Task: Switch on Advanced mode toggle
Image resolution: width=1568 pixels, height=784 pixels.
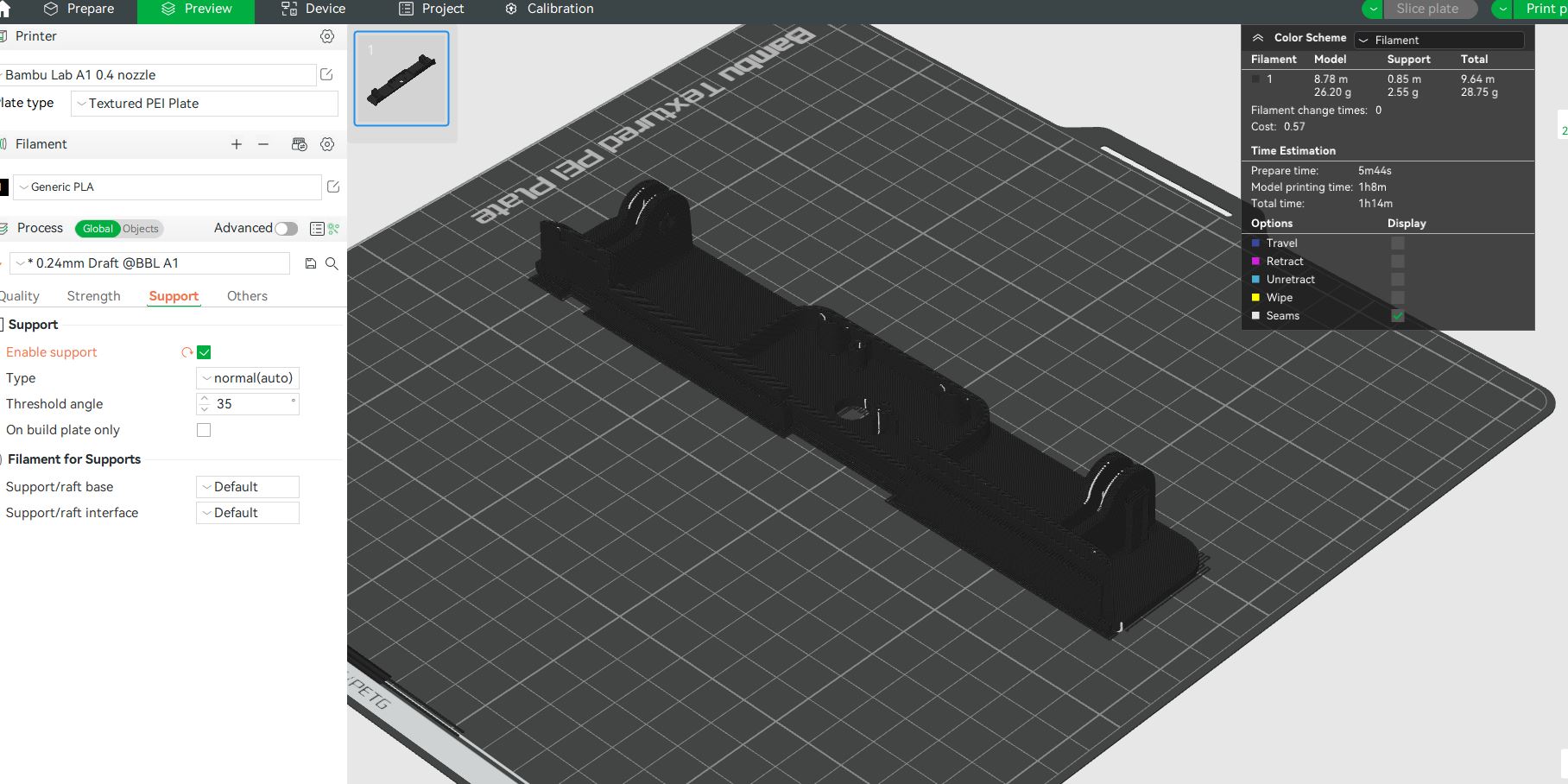Action: 287,229
